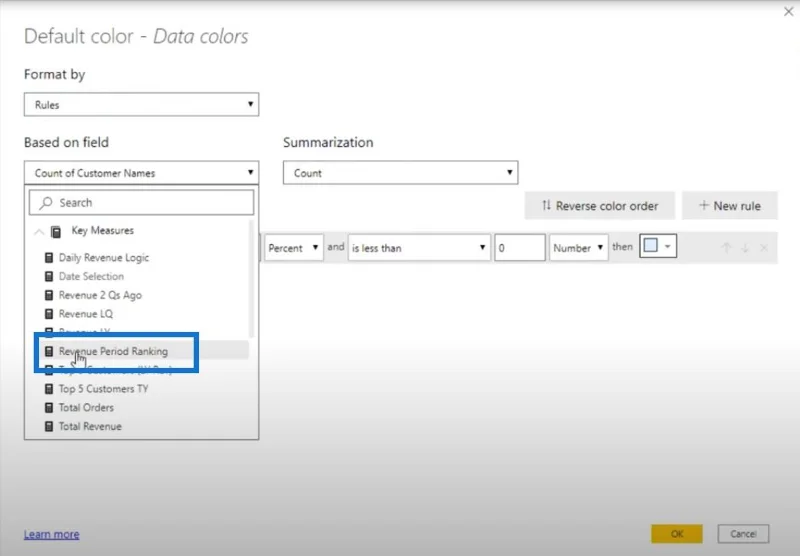Open the Learn more link
The height and width of the screenshot is (556, 800).
(x=52, y=534)
